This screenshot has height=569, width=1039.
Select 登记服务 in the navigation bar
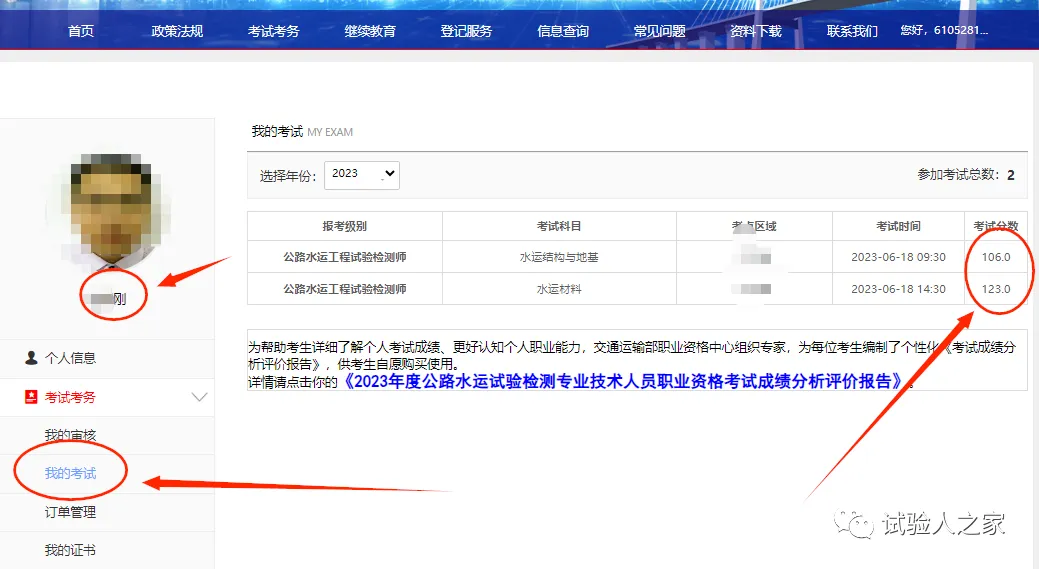click(466, 31)
